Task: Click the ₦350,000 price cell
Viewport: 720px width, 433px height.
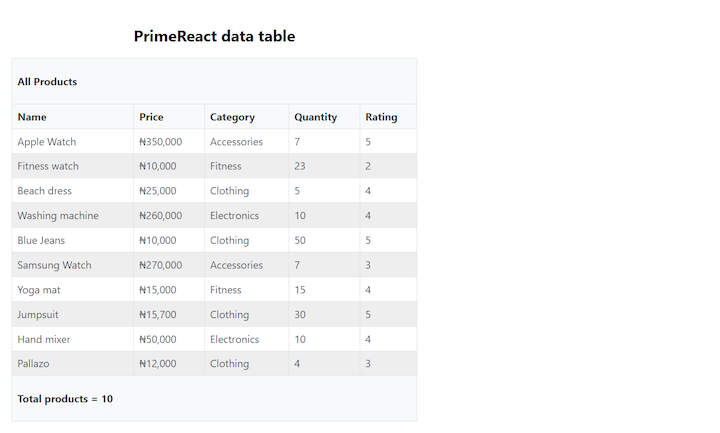Action: point(160,142)
